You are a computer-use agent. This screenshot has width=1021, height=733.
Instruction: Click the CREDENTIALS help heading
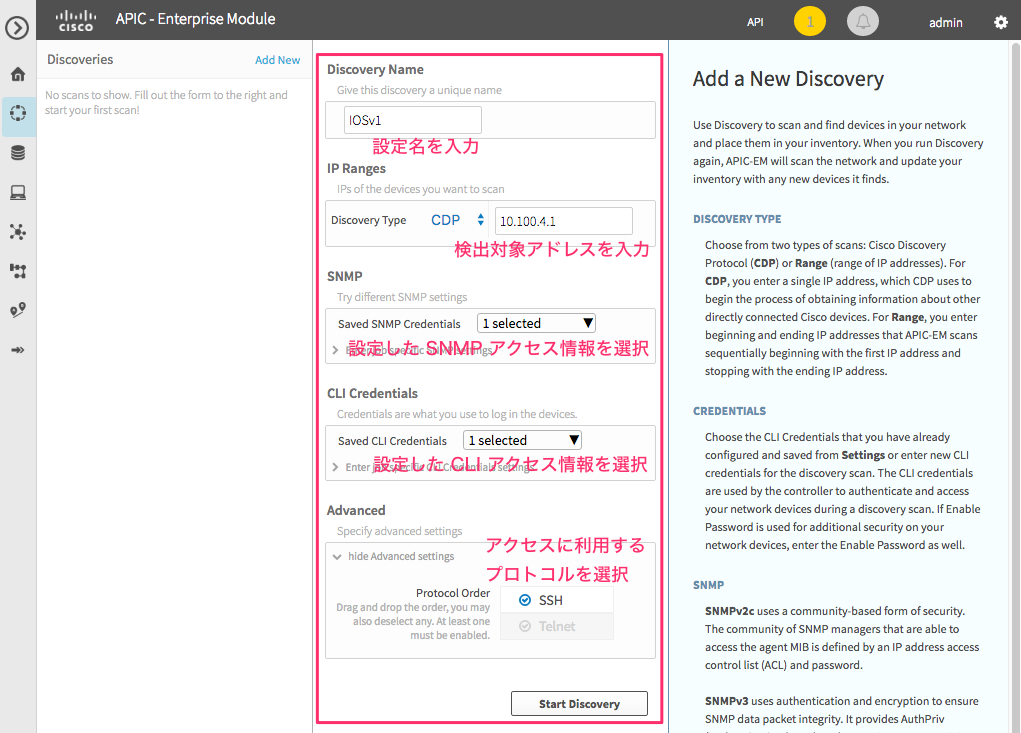(x=729, y=411)
